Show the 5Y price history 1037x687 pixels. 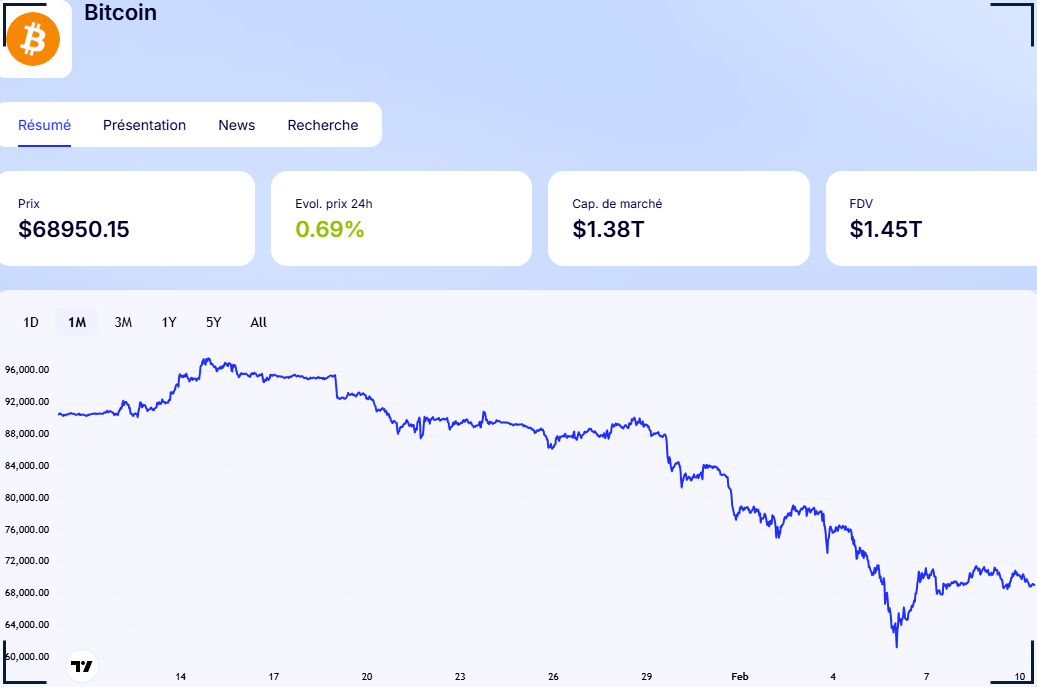click(x=214, y=322)
